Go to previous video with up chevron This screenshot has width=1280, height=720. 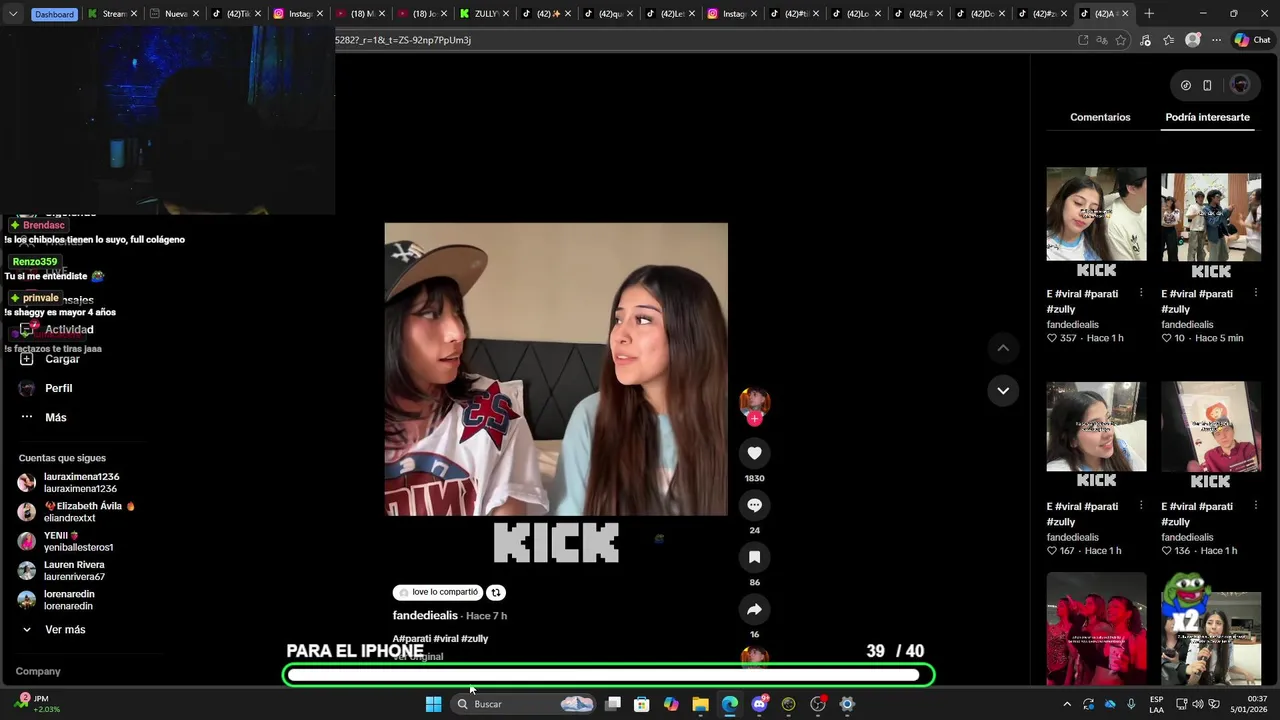click(x=1003, y=348)
